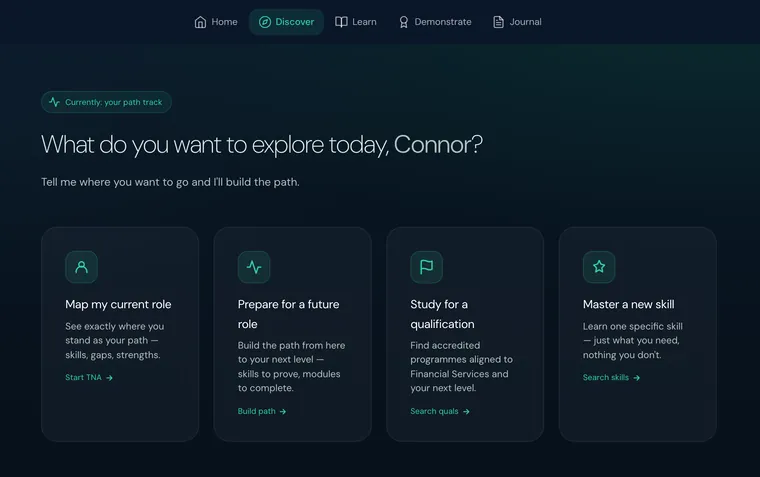The width and height of the screenshot is (760, 477).
Task: Click the 'Tell me where you want to go' subtitle
Action: (x=170, y=182)
